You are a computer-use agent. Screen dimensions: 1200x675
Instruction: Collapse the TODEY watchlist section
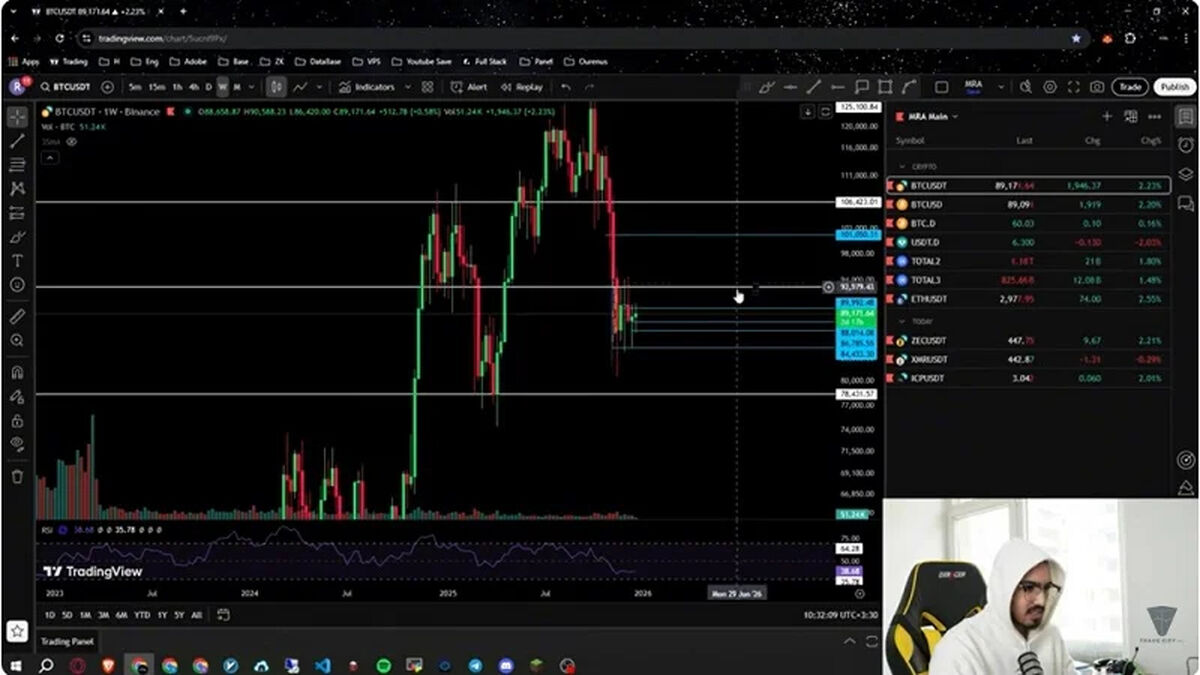tap(903, 321)
